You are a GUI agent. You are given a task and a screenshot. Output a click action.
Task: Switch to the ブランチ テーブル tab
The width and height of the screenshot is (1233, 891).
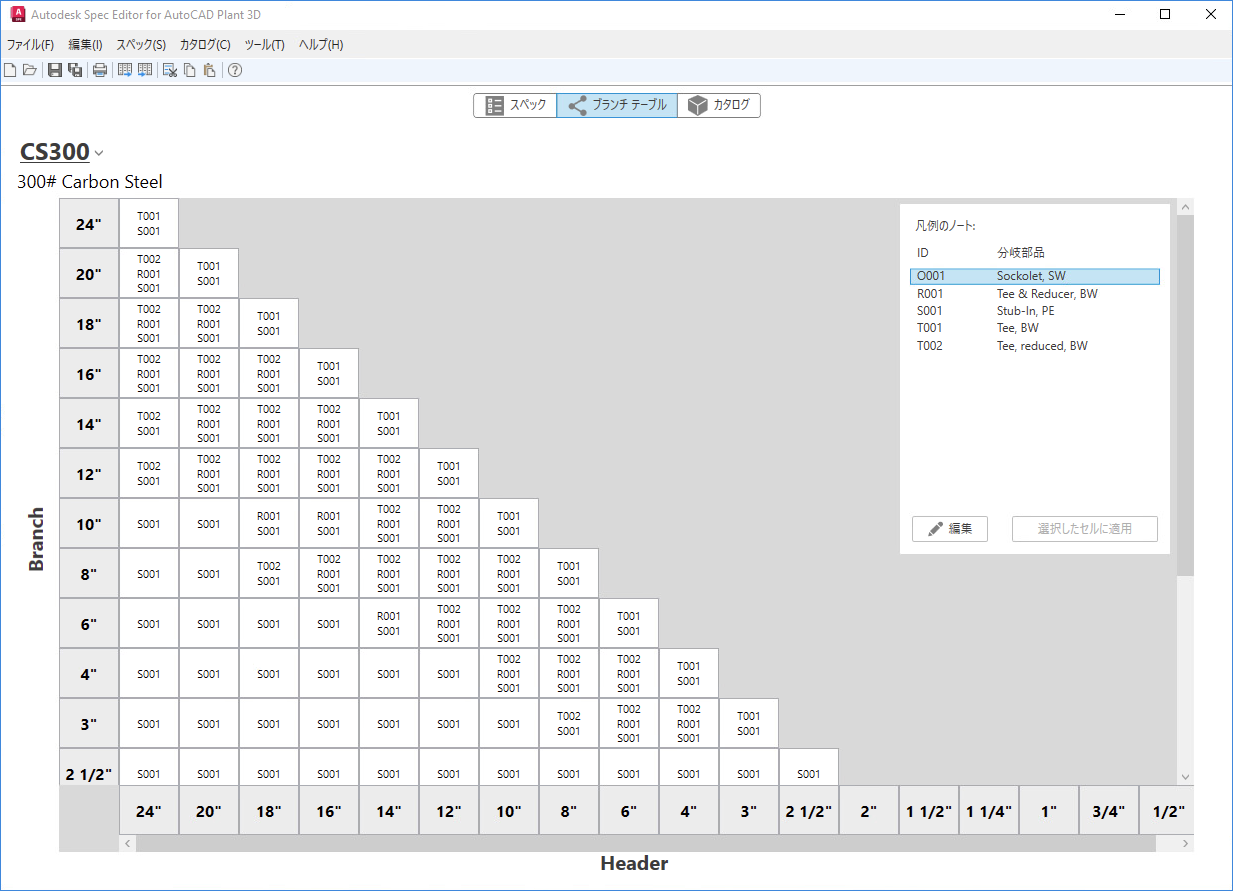tap(617, 105)
